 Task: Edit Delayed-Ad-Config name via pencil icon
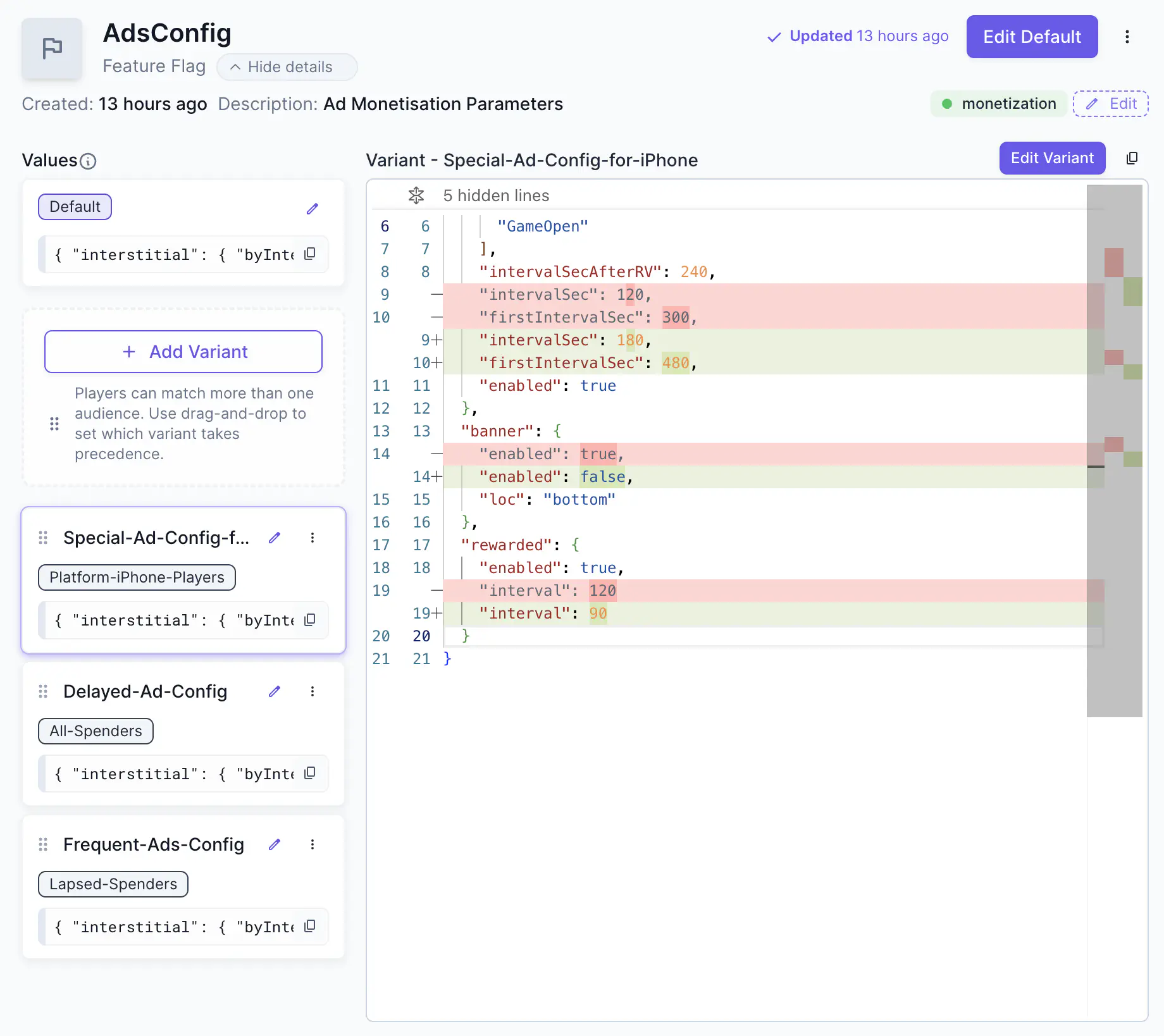click(275, 691)
